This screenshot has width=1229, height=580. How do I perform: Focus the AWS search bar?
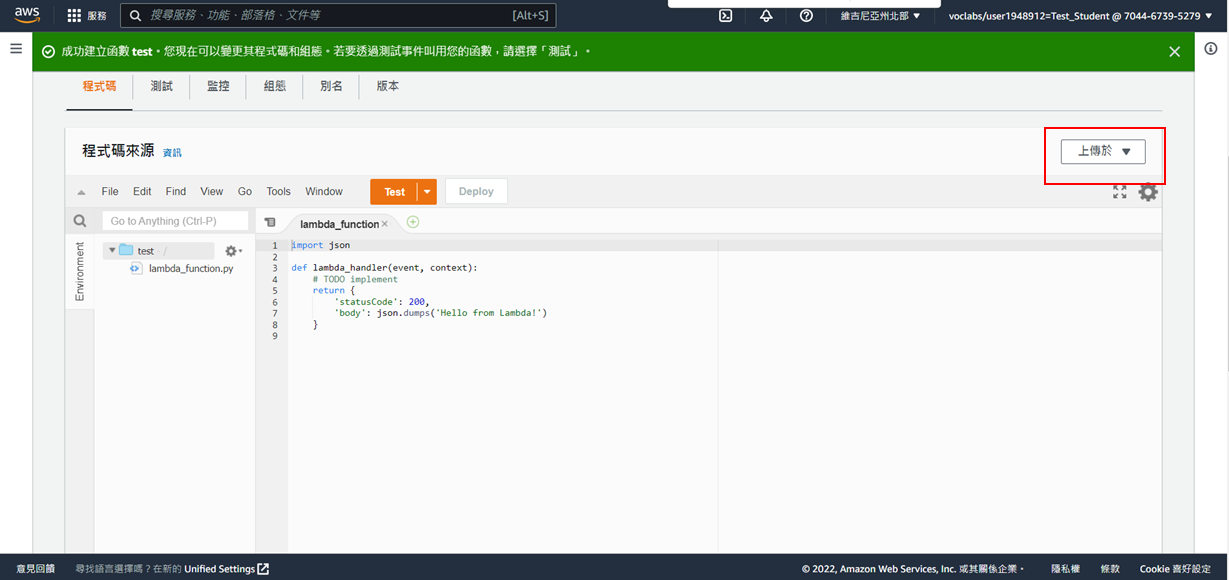[338, 16]
